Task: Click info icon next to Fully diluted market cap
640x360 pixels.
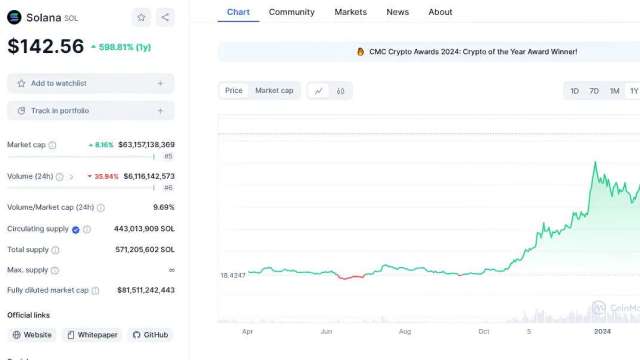Action: tap(95, 291)
